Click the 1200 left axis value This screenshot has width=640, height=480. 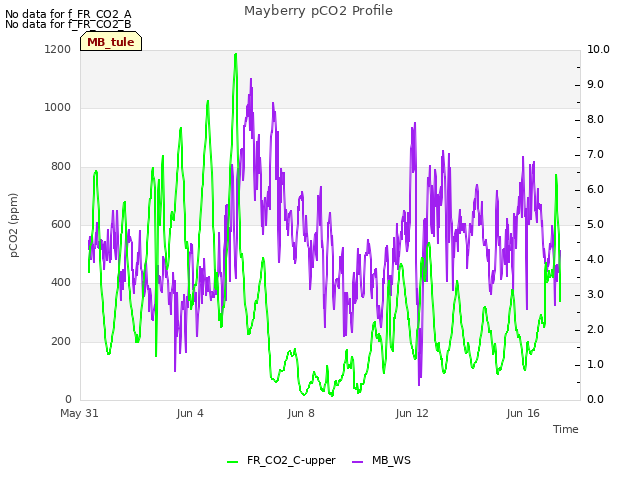click(x=58, y=49)
